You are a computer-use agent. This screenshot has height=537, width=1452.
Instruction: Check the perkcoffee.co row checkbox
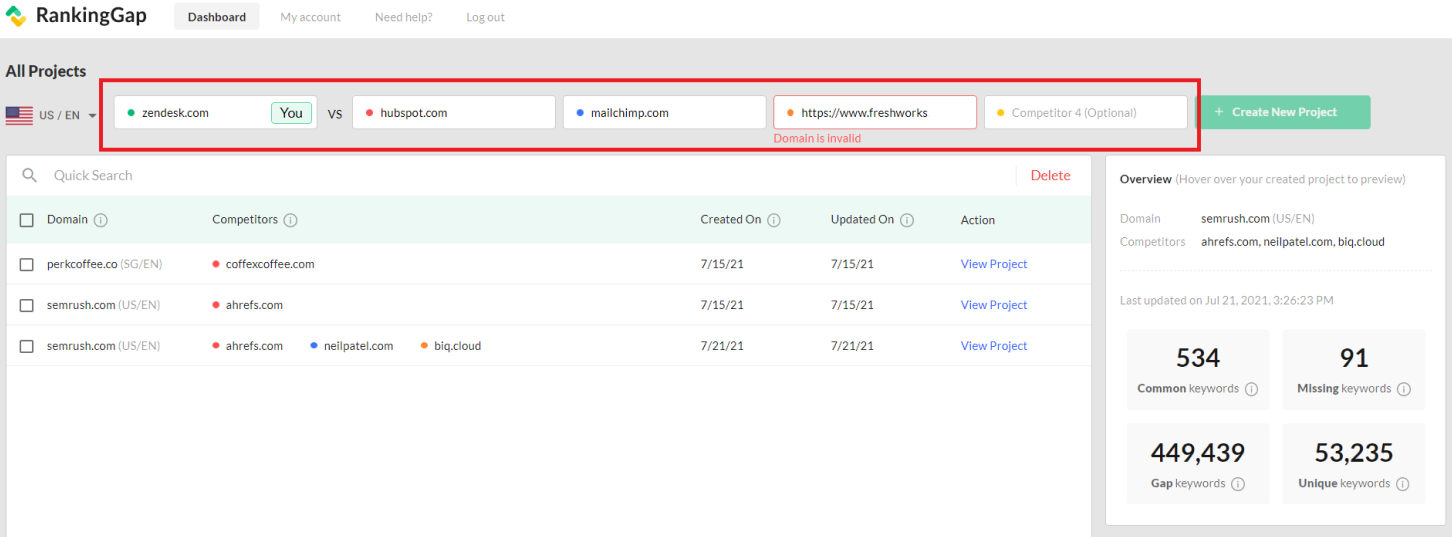pyautogui.click(x=27, y=264)
